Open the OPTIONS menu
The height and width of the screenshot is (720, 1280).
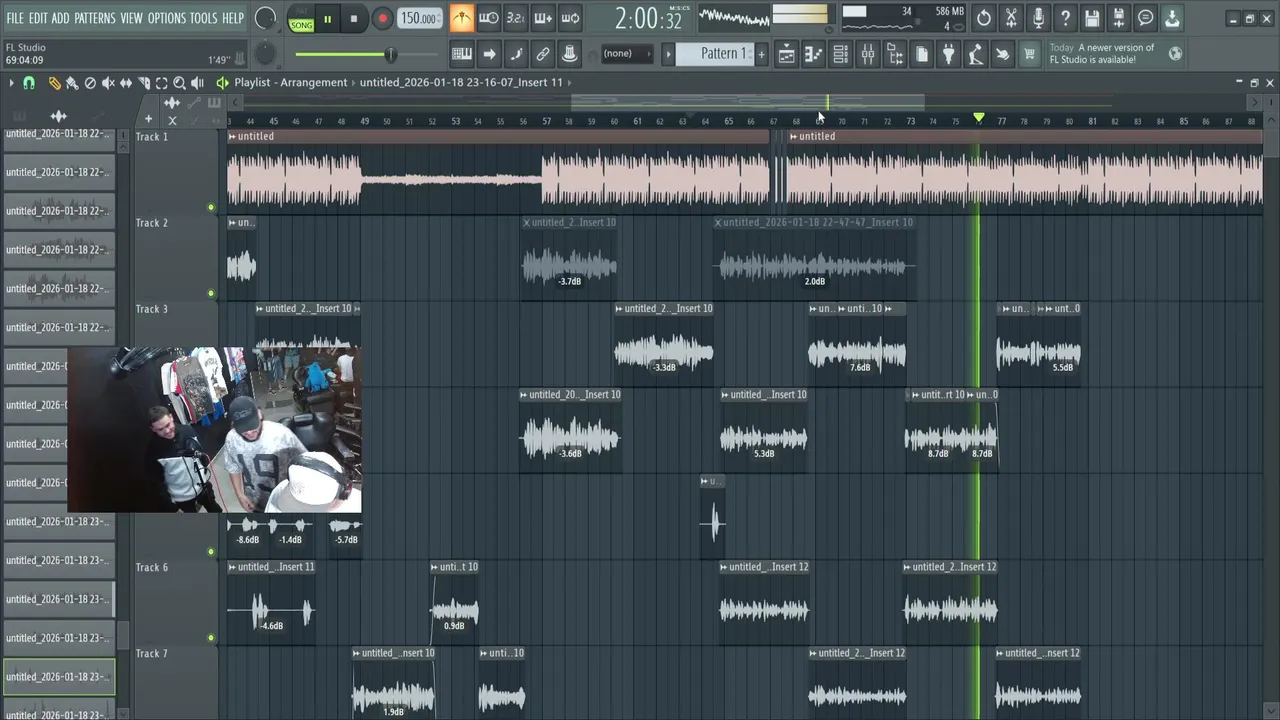click(x=167, y=18)
